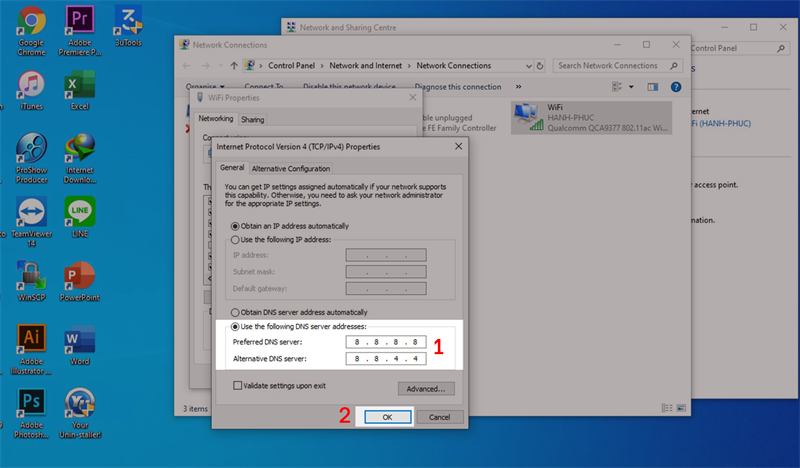
Task: Open Networking tab in WiFi Properties
Action: click(216, 118)
